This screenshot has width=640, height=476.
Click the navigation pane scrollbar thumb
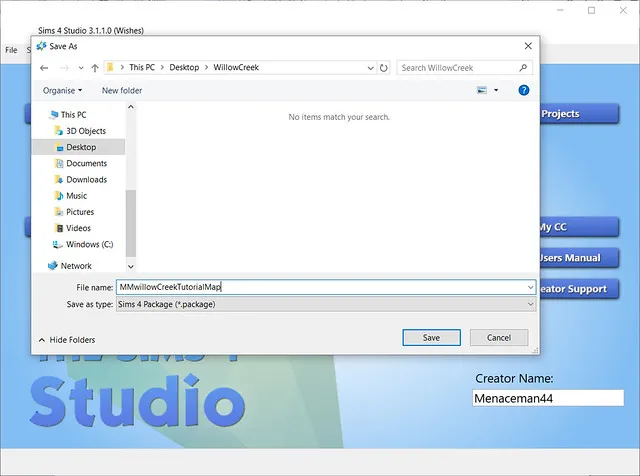click(x=131, y=223)
